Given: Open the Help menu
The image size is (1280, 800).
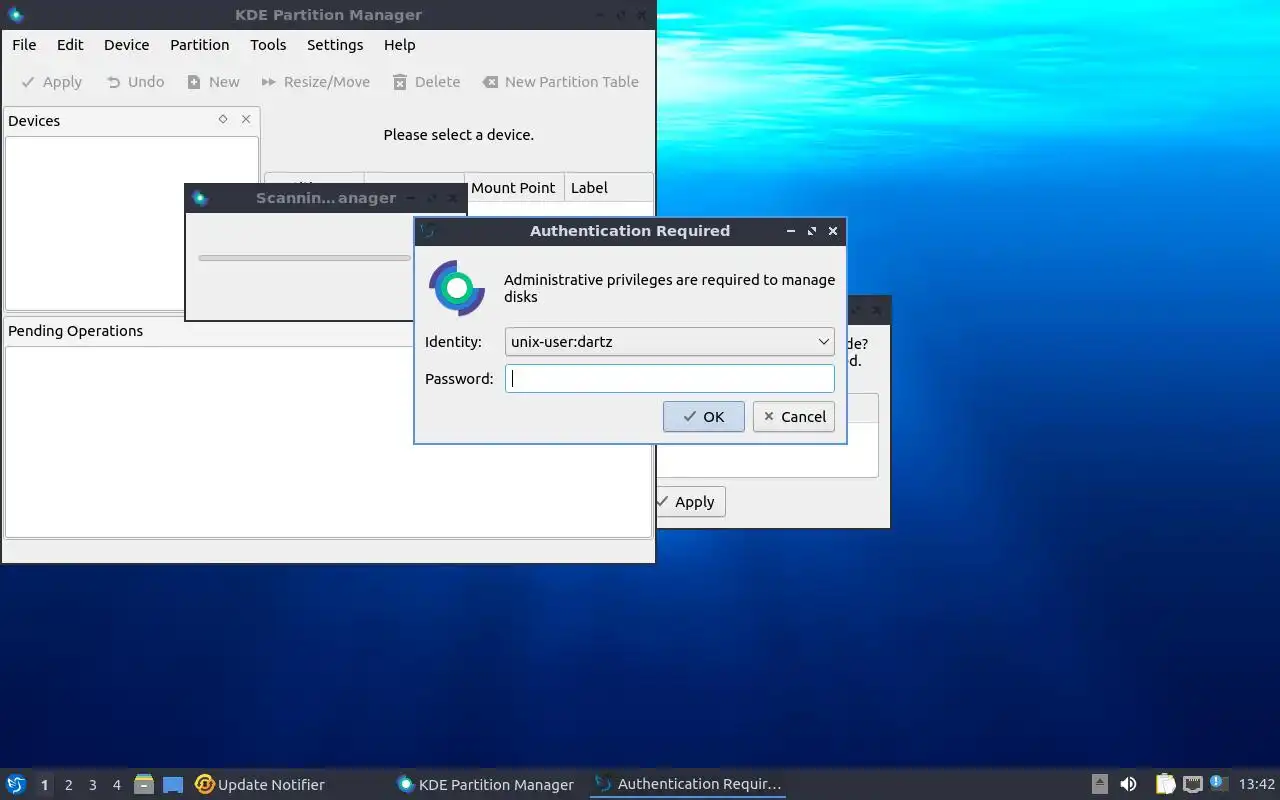Looking at the screenshot, I should [x=399, y=45].
